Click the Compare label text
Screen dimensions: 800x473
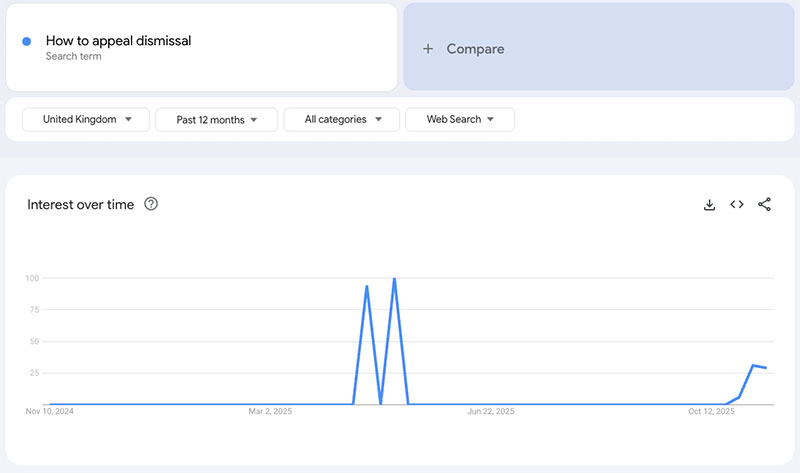pyautogui.click(x=475, y=49)
